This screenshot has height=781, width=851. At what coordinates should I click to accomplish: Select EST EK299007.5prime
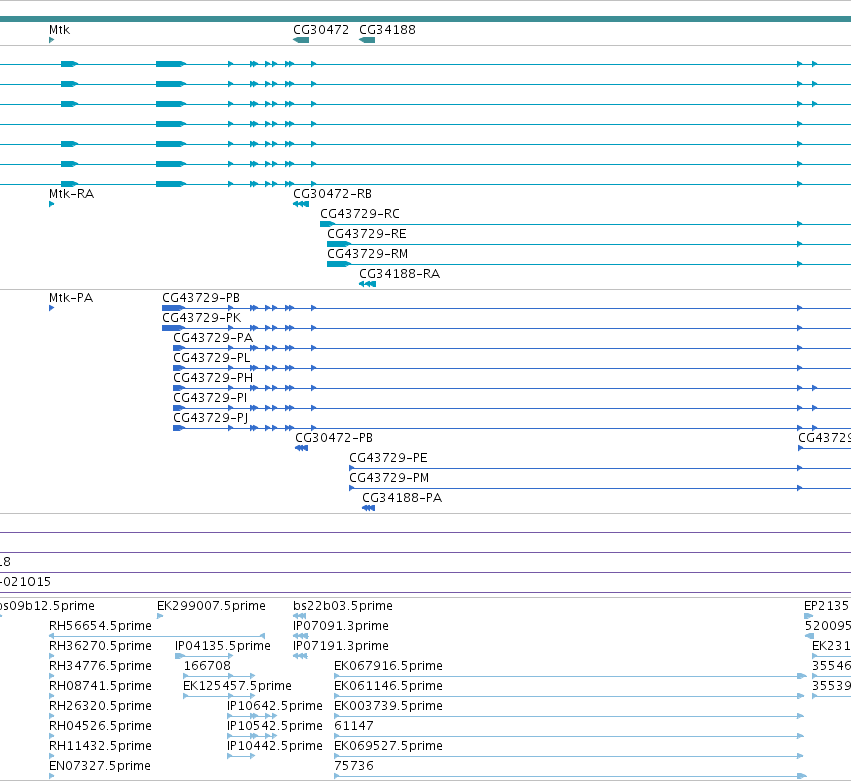[211, 606]
